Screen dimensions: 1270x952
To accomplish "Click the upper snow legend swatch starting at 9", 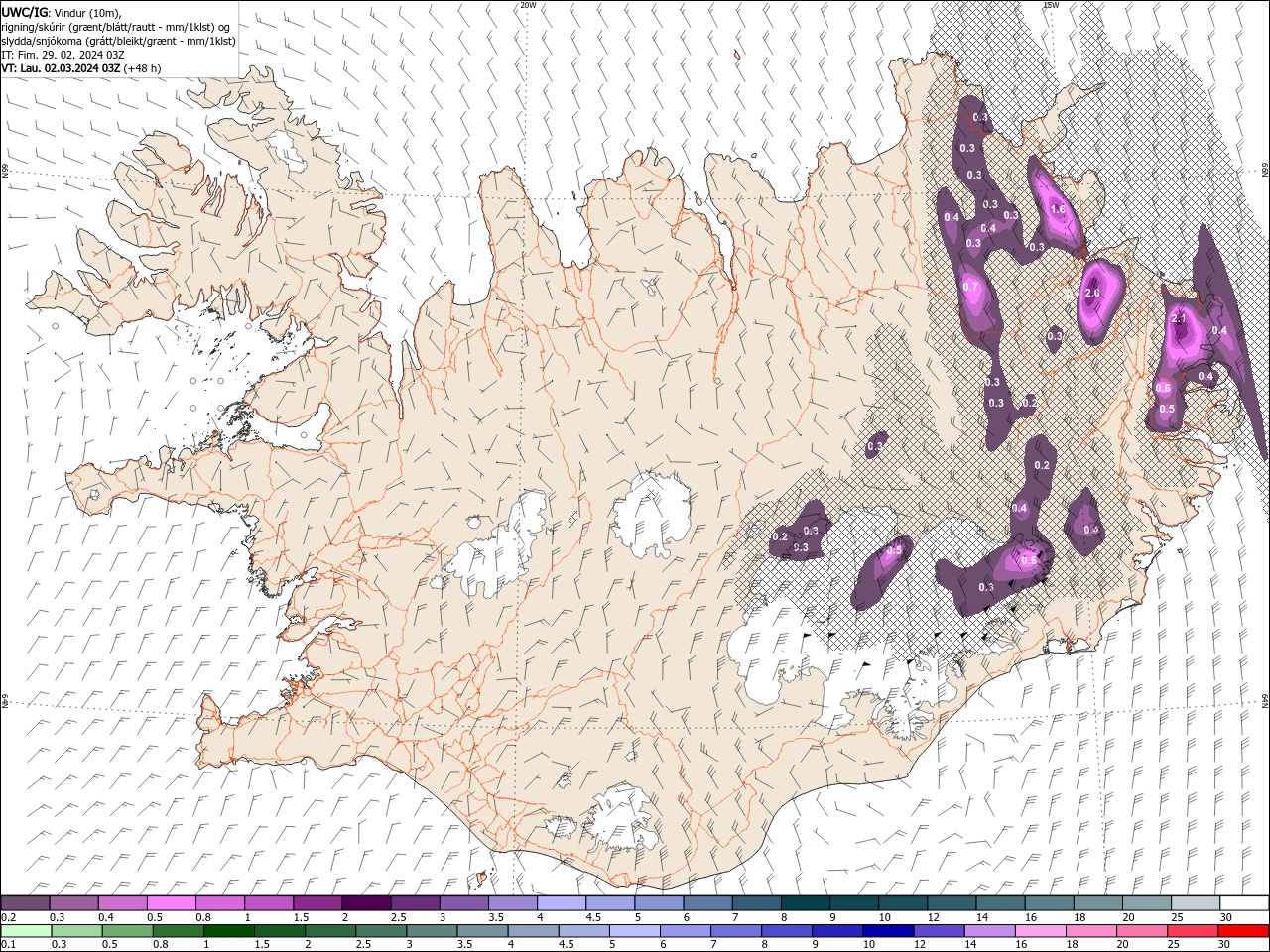I will tap(853, 903).
